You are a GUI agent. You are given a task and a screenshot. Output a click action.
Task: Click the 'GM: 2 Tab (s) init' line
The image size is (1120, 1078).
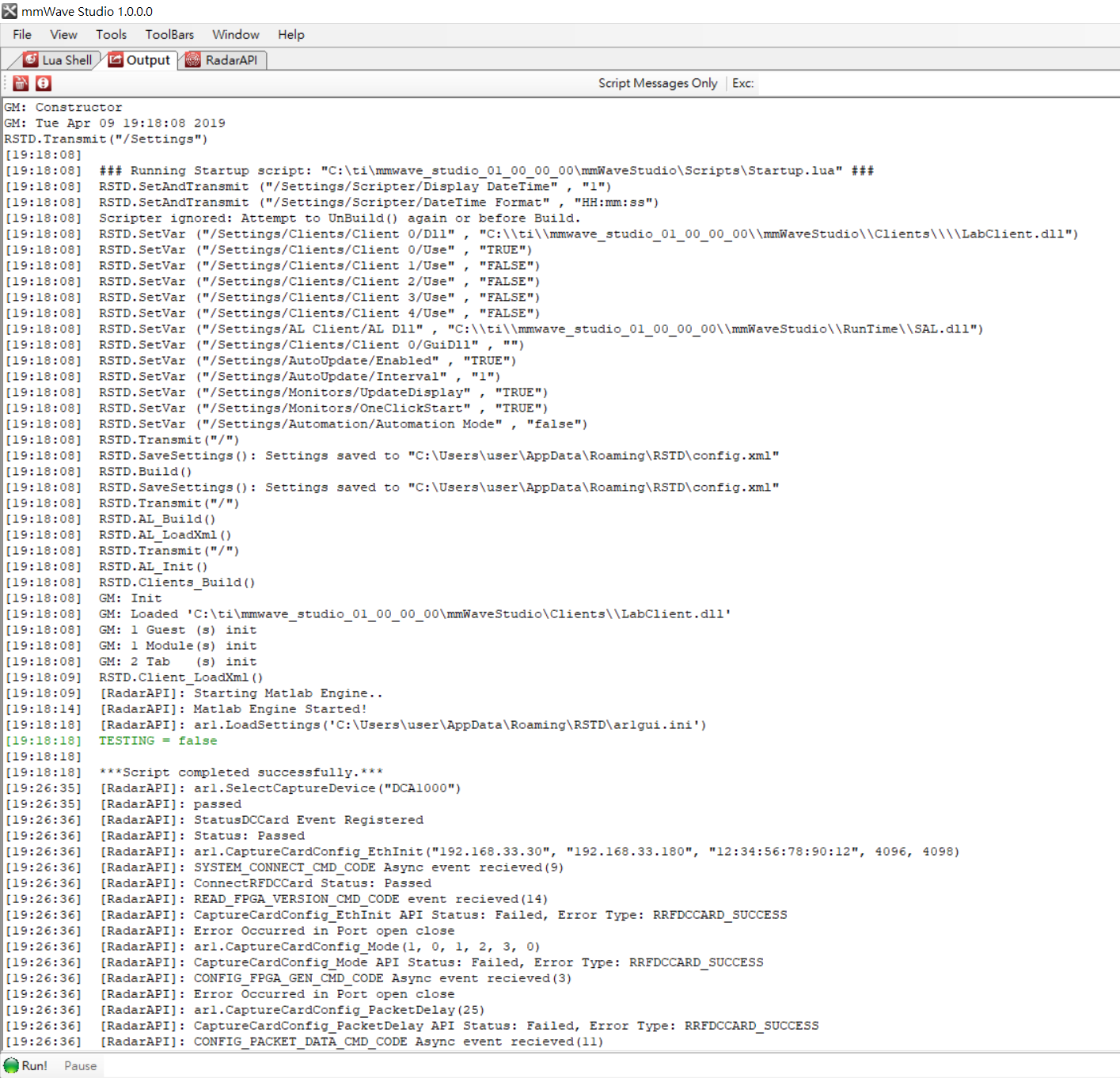coord(131,661)
